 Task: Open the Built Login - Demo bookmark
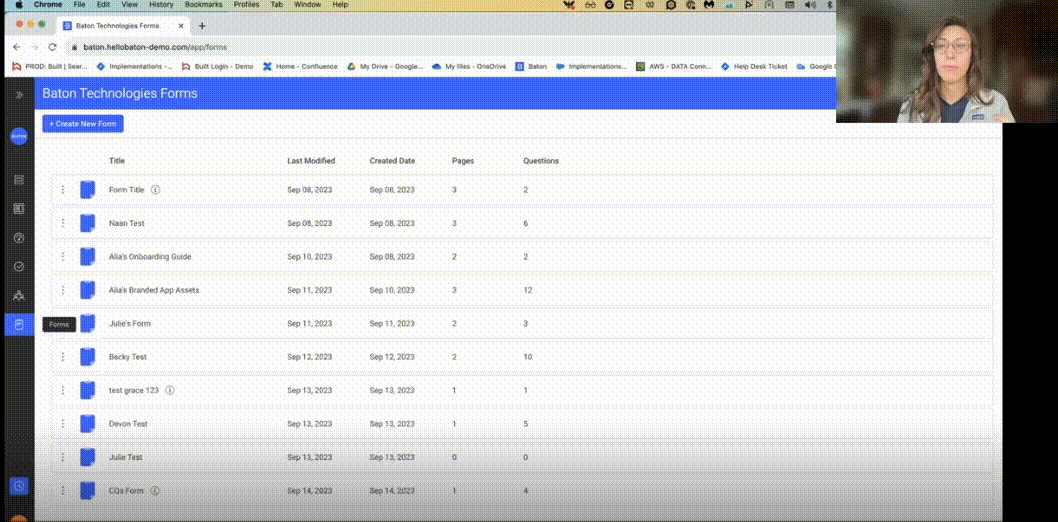(218, 67)
